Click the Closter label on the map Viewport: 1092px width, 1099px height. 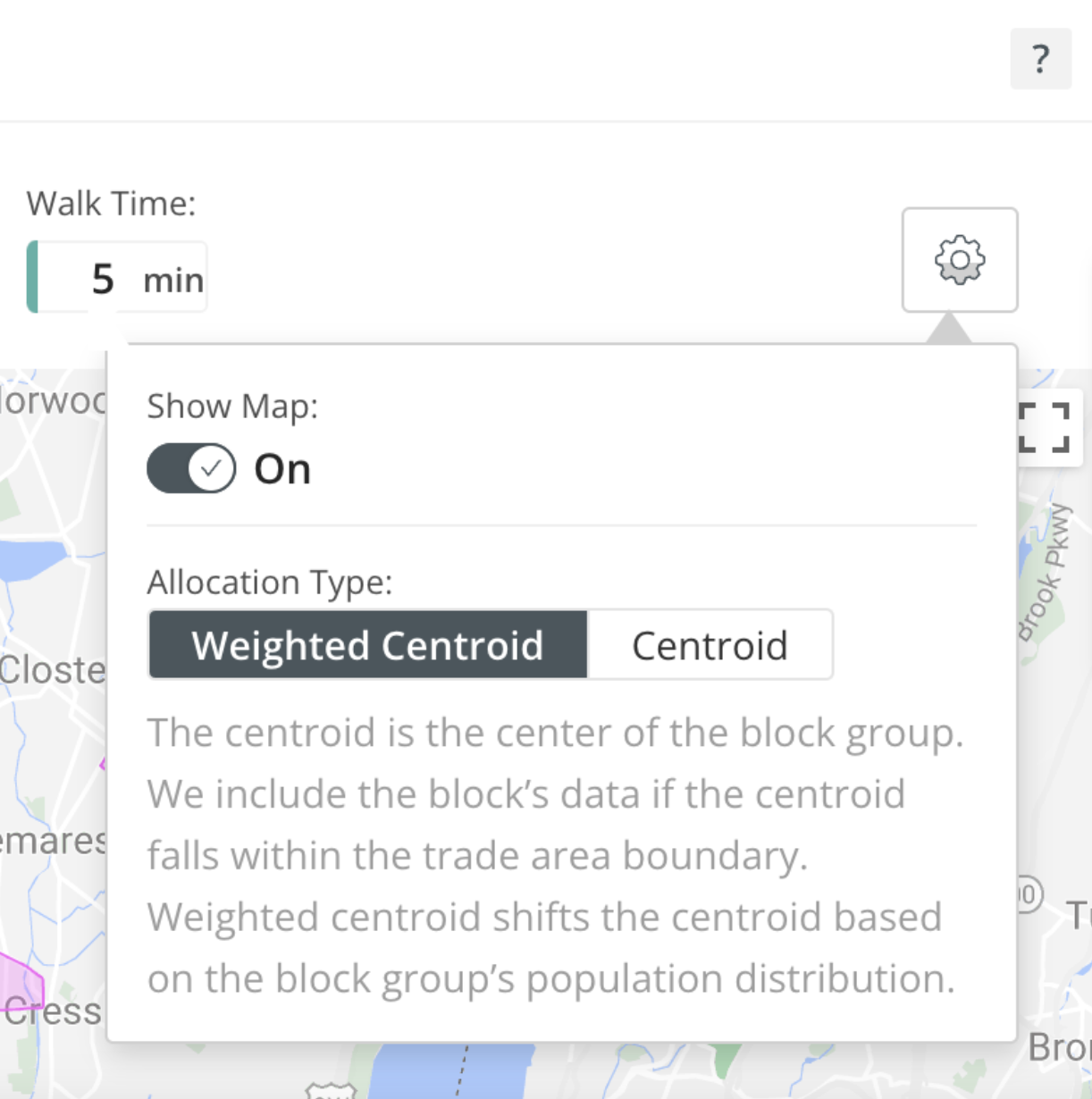(52, 670)
